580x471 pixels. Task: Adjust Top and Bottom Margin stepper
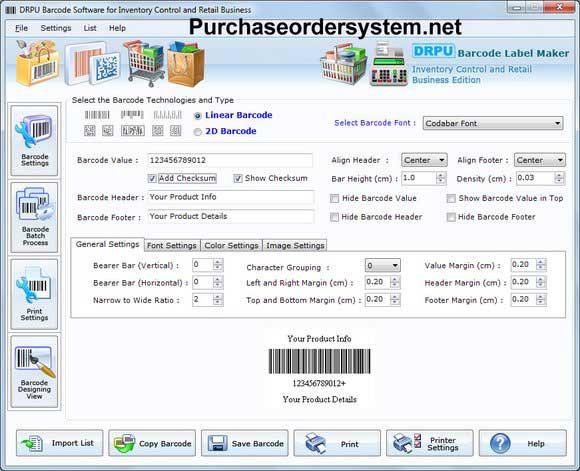[x=395, y=299]
